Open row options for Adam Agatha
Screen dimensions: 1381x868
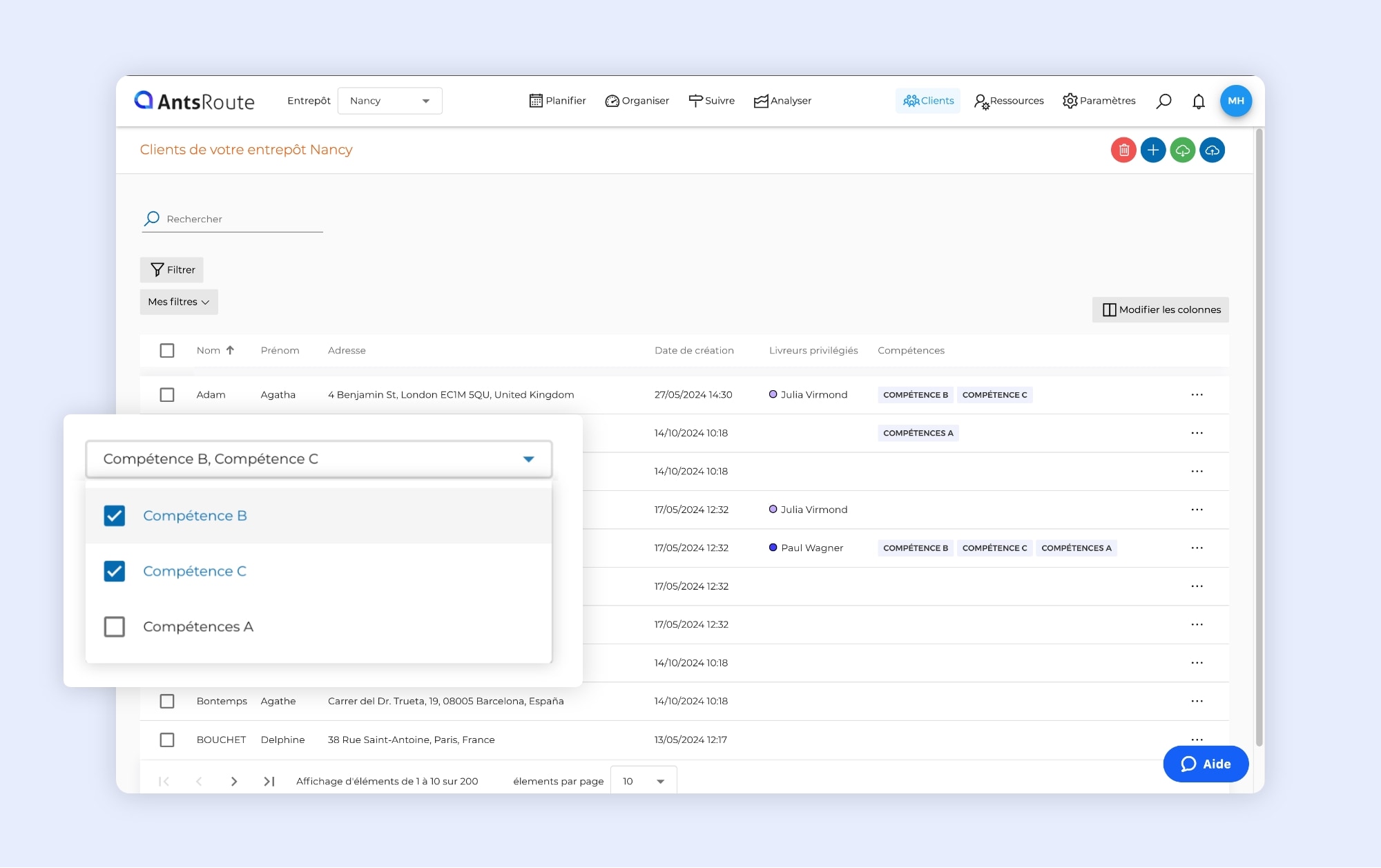(x=1197, y=395)
